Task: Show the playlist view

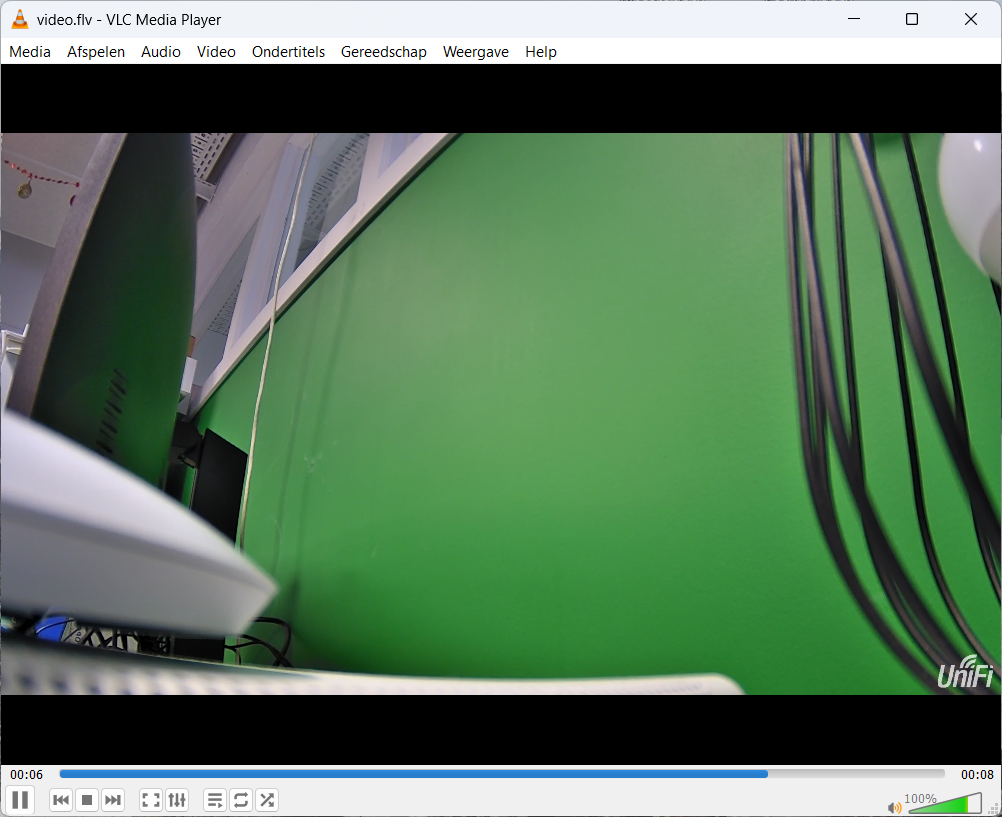Action: tap(215, 800)
